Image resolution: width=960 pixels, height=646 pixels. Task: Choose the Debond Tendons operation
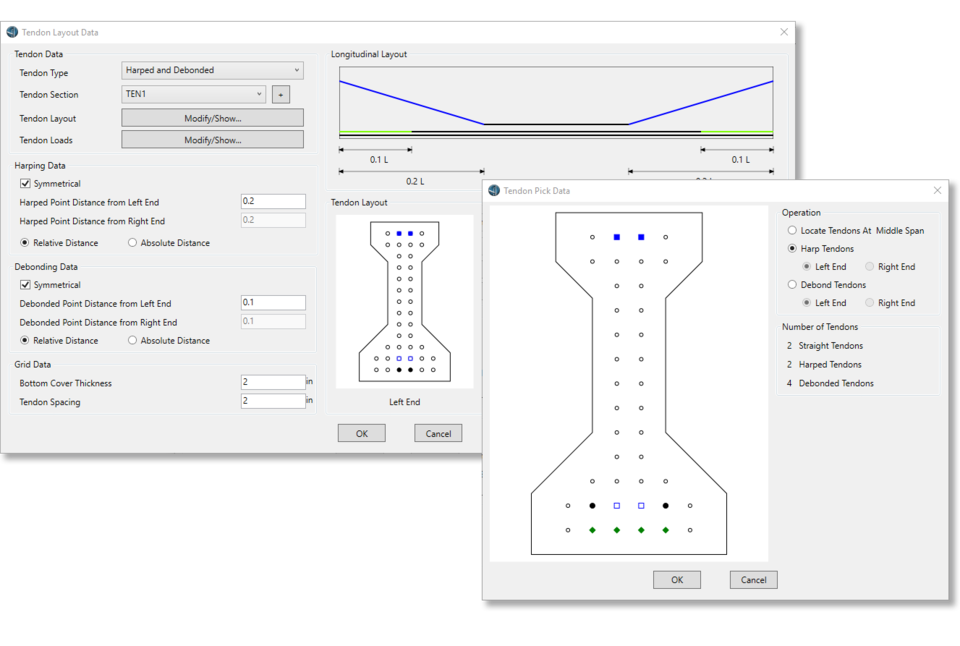pyautogui.click(x=793, y=285)
